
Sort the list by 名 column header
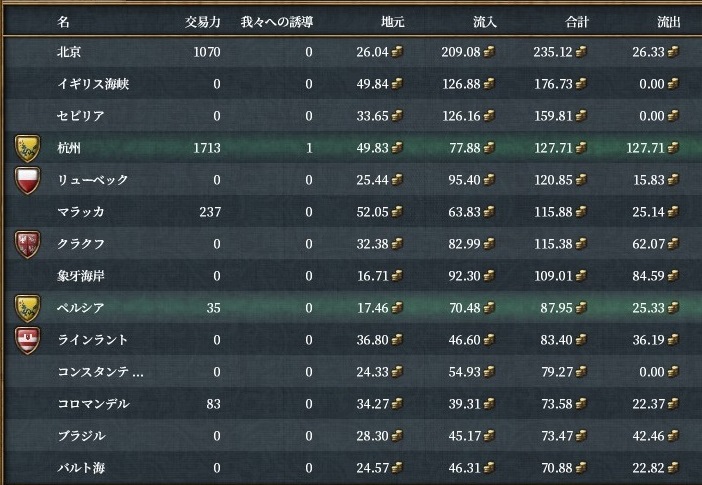[x=64, y=21]
